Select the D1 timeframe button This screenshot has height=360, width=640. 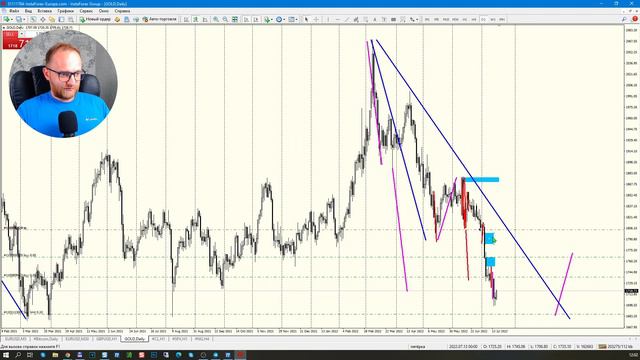(483, 19)
